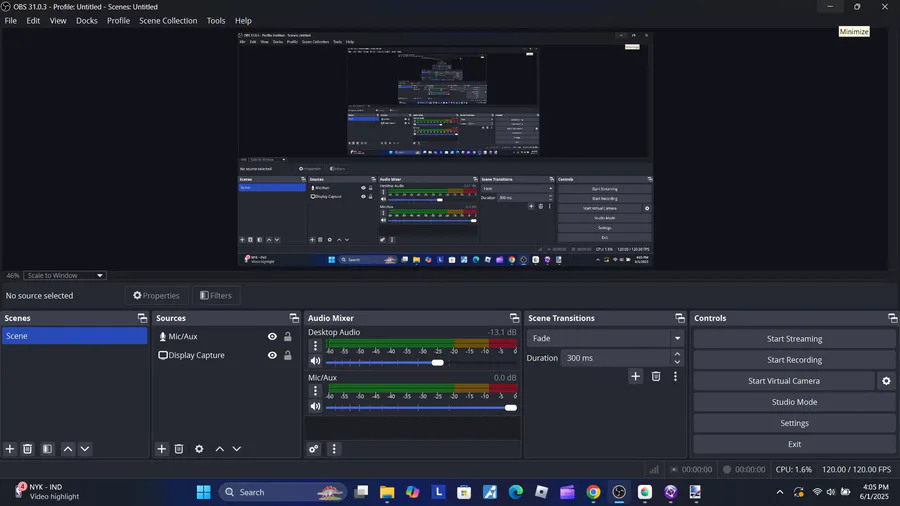The image size is (900, 506).
Task: Open source Filters button
Action: click(216, 295)
